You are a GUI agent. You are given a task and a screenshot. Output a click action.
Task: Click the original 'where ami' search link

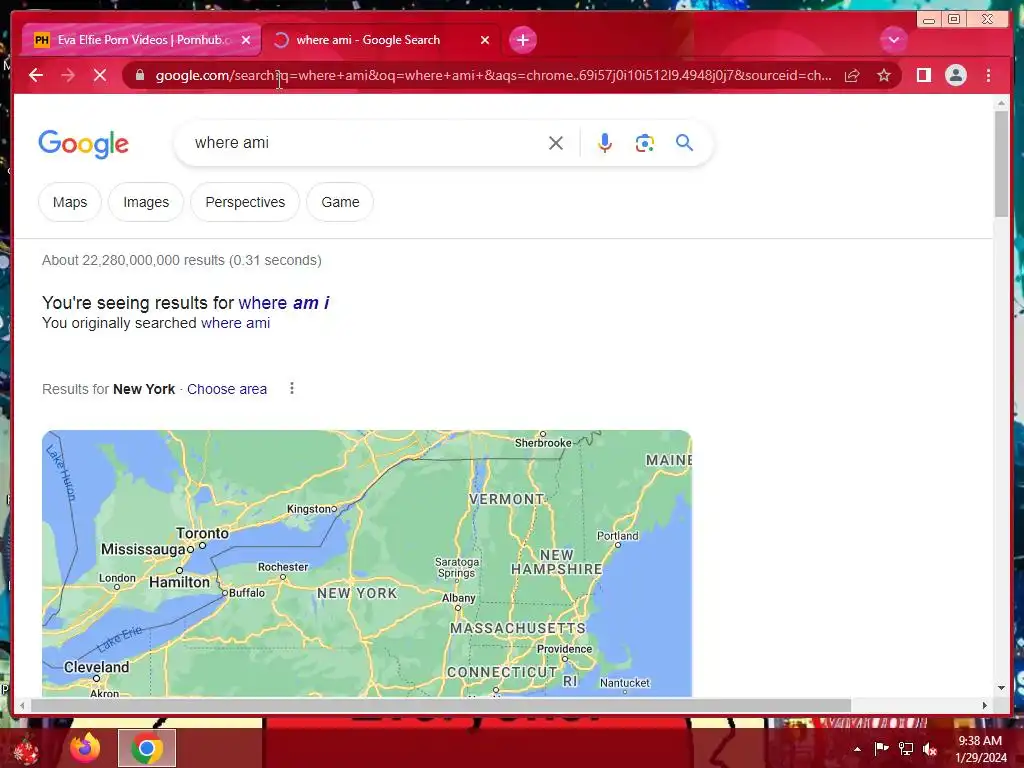(x=236, y=323)
